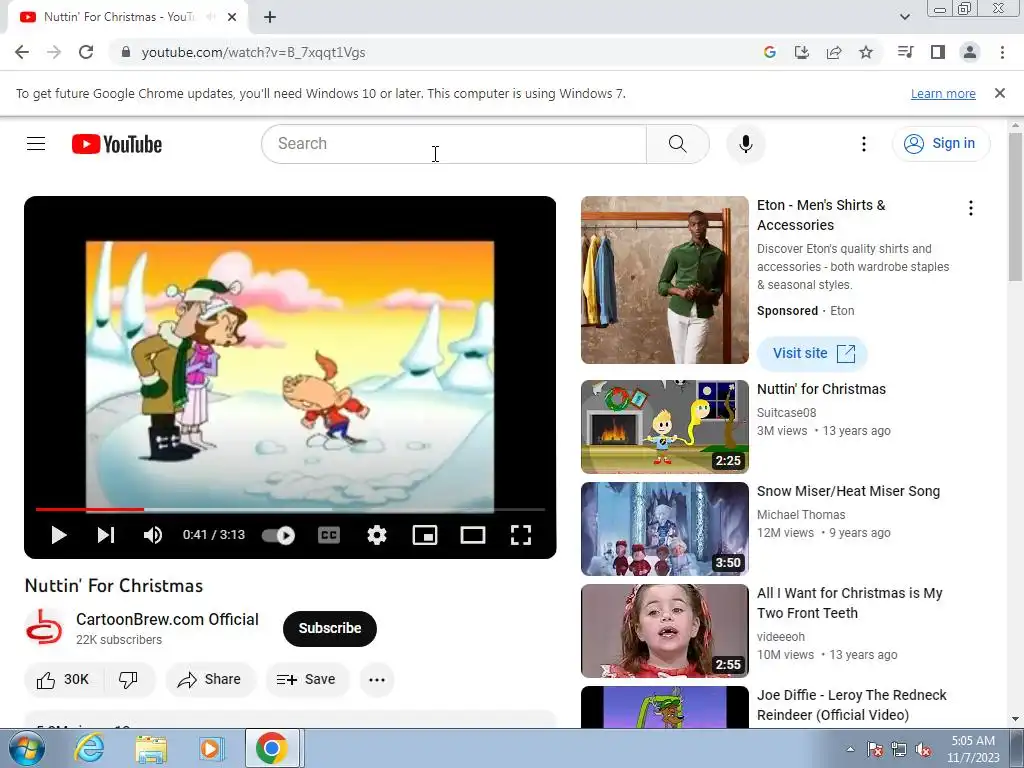This screenshot has width=1024, height=768.
Task: Expand tab search chevron
Action: click(905, 17)
